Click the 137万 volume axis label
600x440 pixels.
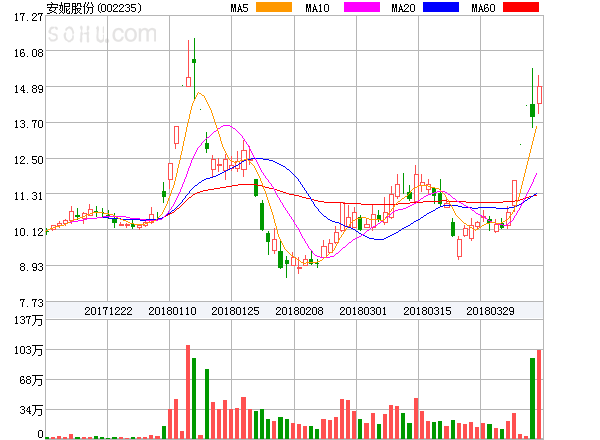coord(29,320)
